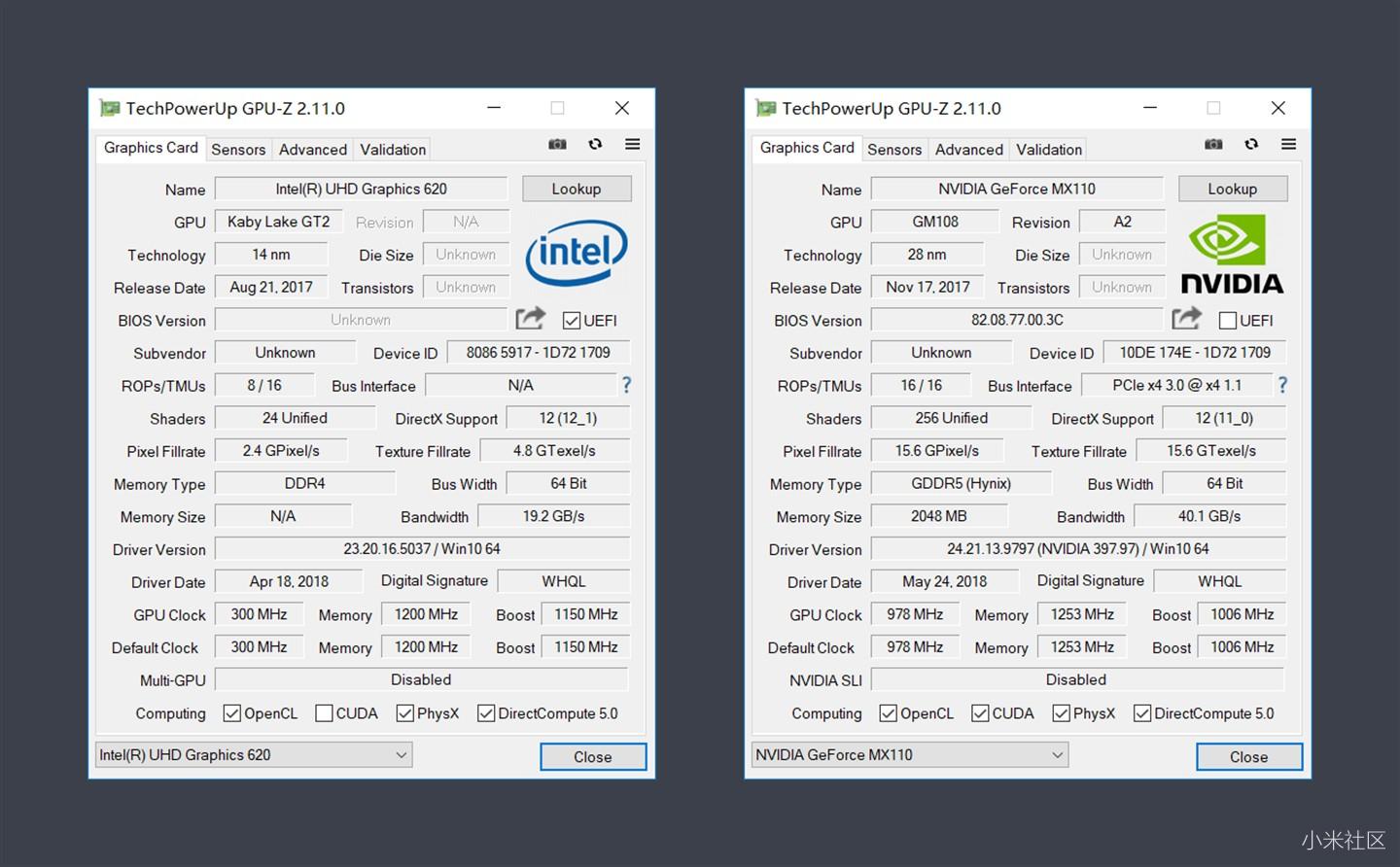Image resolution: width=1400 pixels, height=867 pixels.
Task: Toggle PhysX checkbox in NVIDIA window
Action: 1062,713
